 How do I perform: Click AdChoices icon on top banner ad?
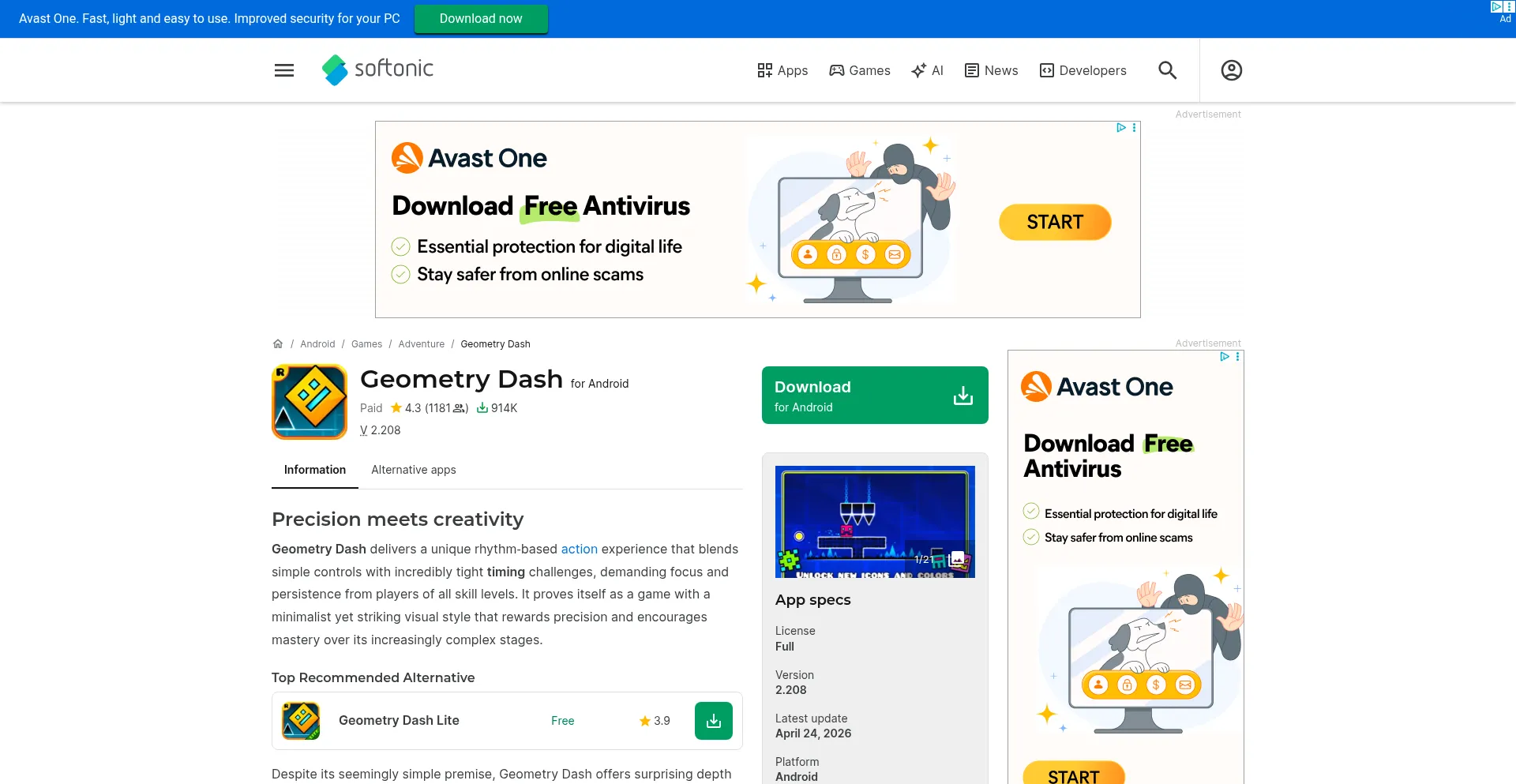[x=1120, y=128]
